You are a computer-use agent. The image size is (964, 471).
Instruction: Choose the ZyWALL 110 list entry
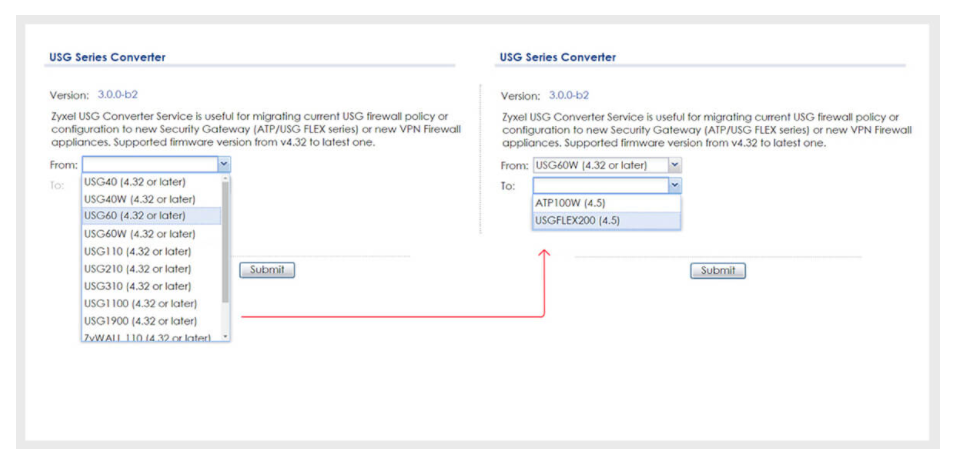pyautogui.click(x=147, y=338)
